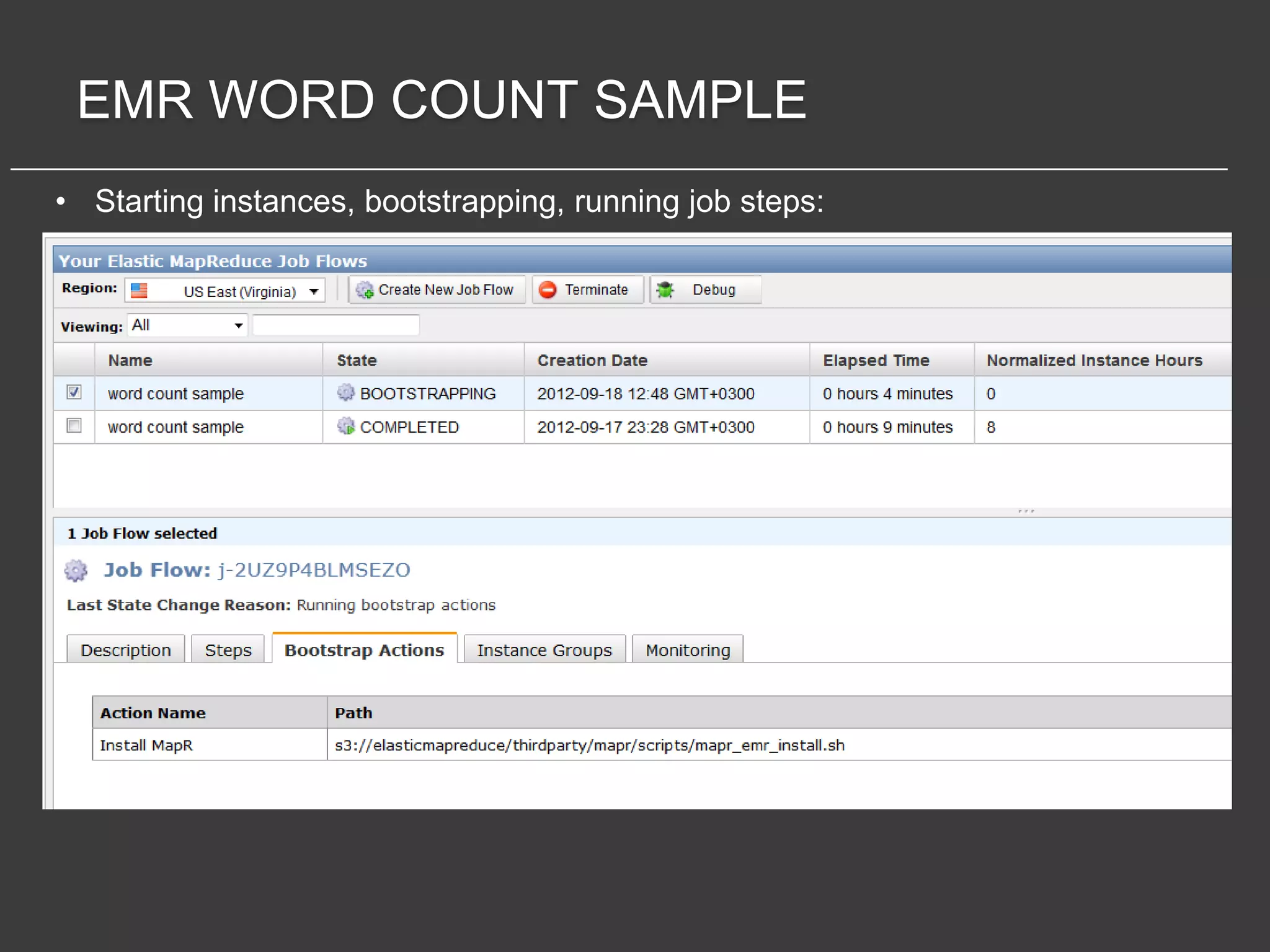Click the red Terminate stop icon
This screenshot has height=952, width=1270.
coord(548,290)
